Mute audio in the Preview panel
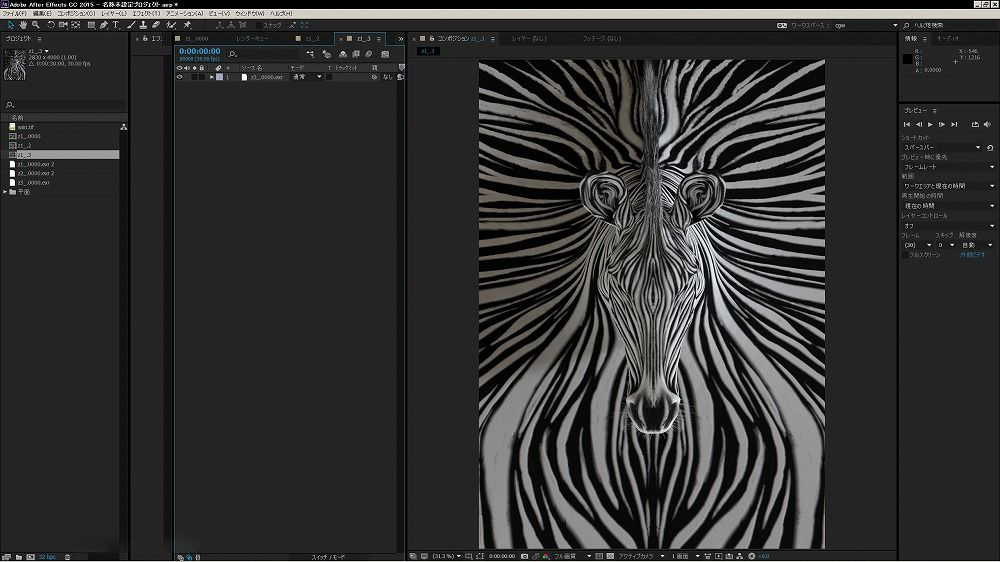This screenshot has height=562, width=1000. [x=988, y=124]
